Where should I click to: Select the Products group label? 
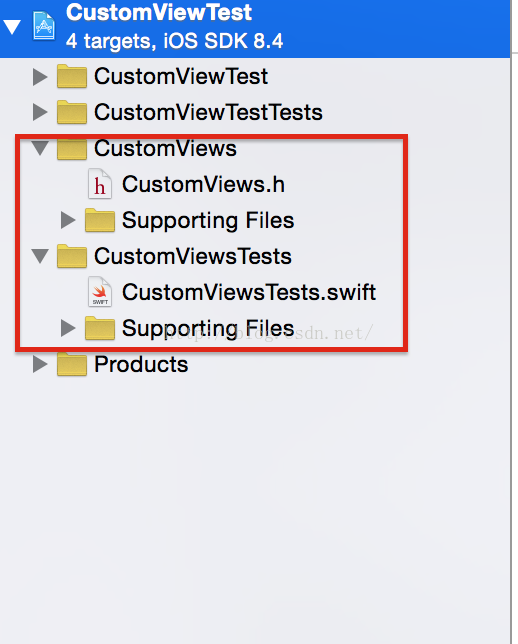(x=141, y=364)
